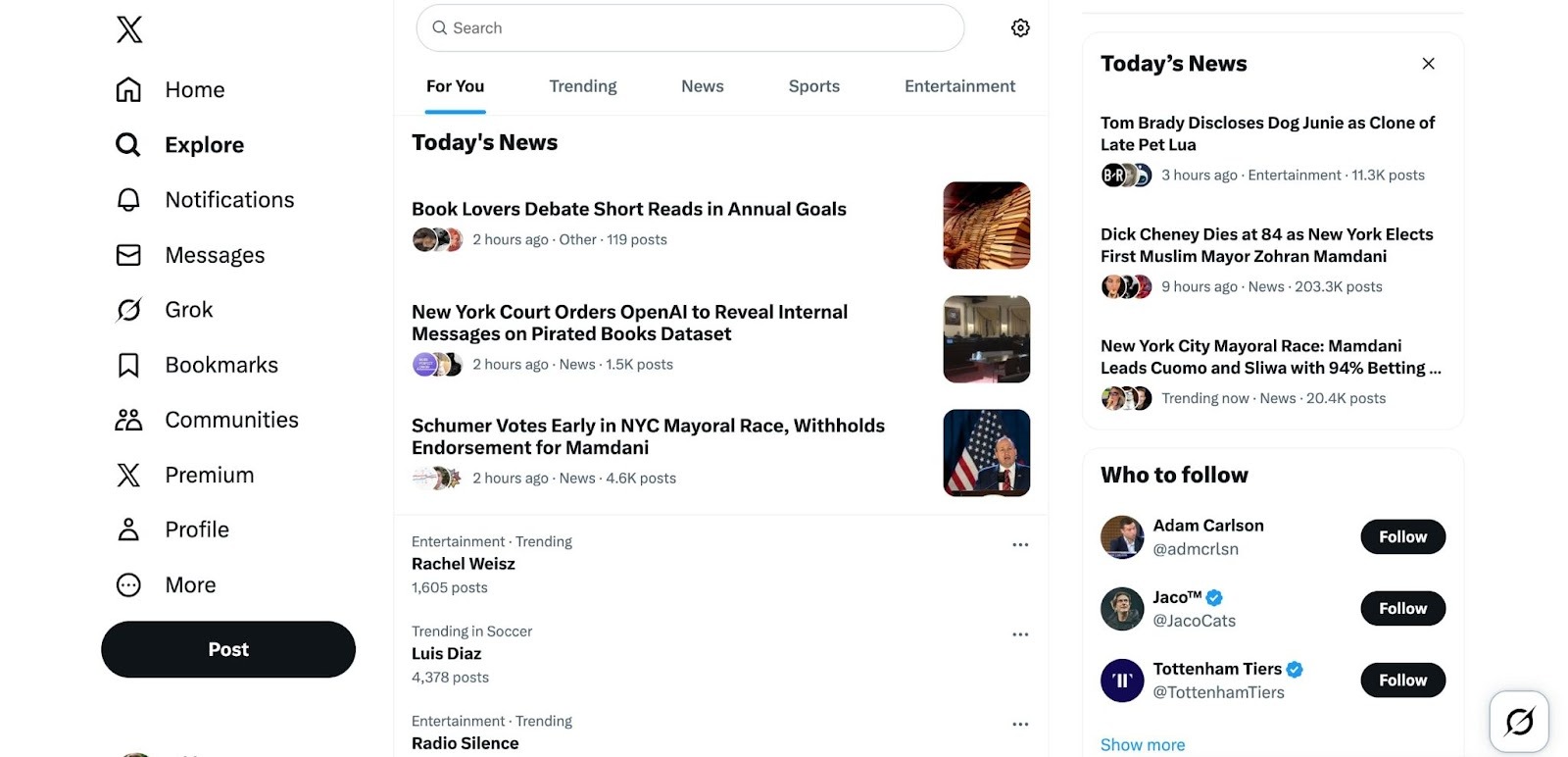This screenshot has width=1568, height=757.
Task: Open the Communities people icon
Action: point(128,420)
